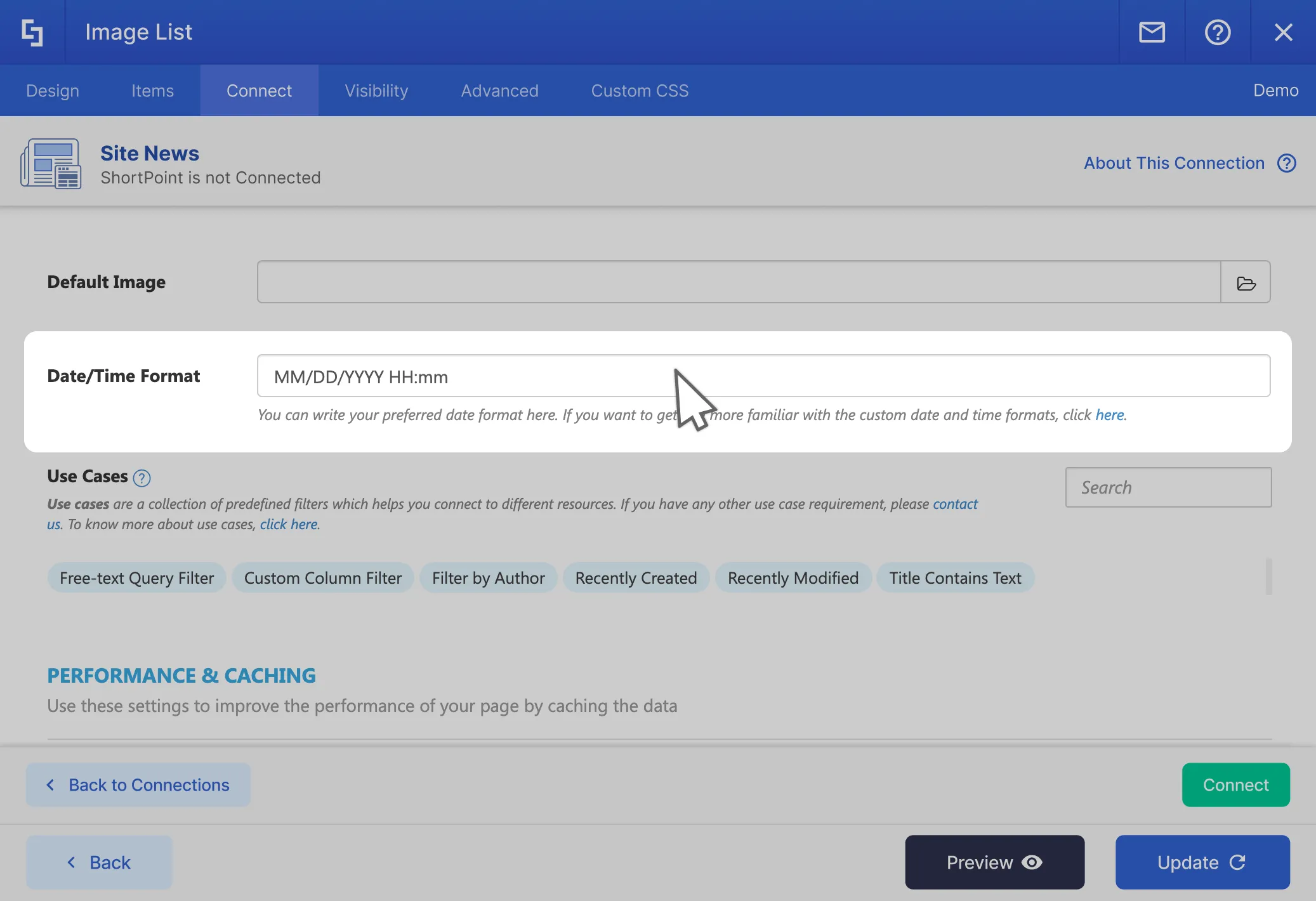1316x901 pixels.
Task: Click the ShortPoint logo icon
Action: point(32,32)
